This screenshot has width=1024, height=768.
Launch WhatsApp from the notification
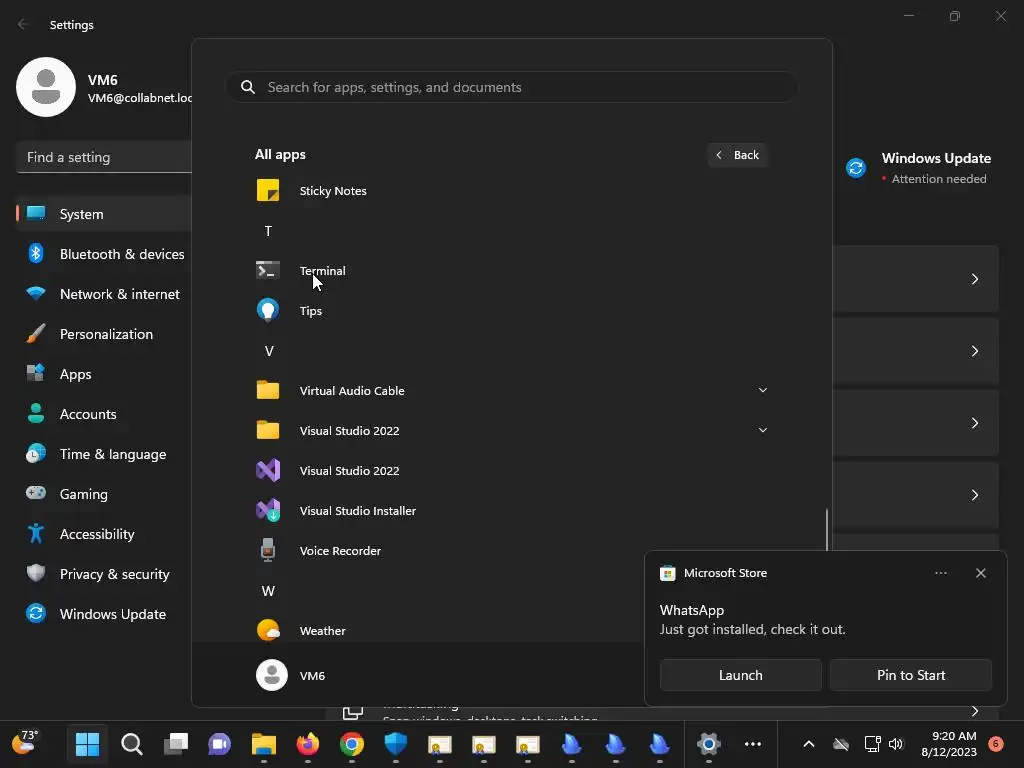pos(741,675)
